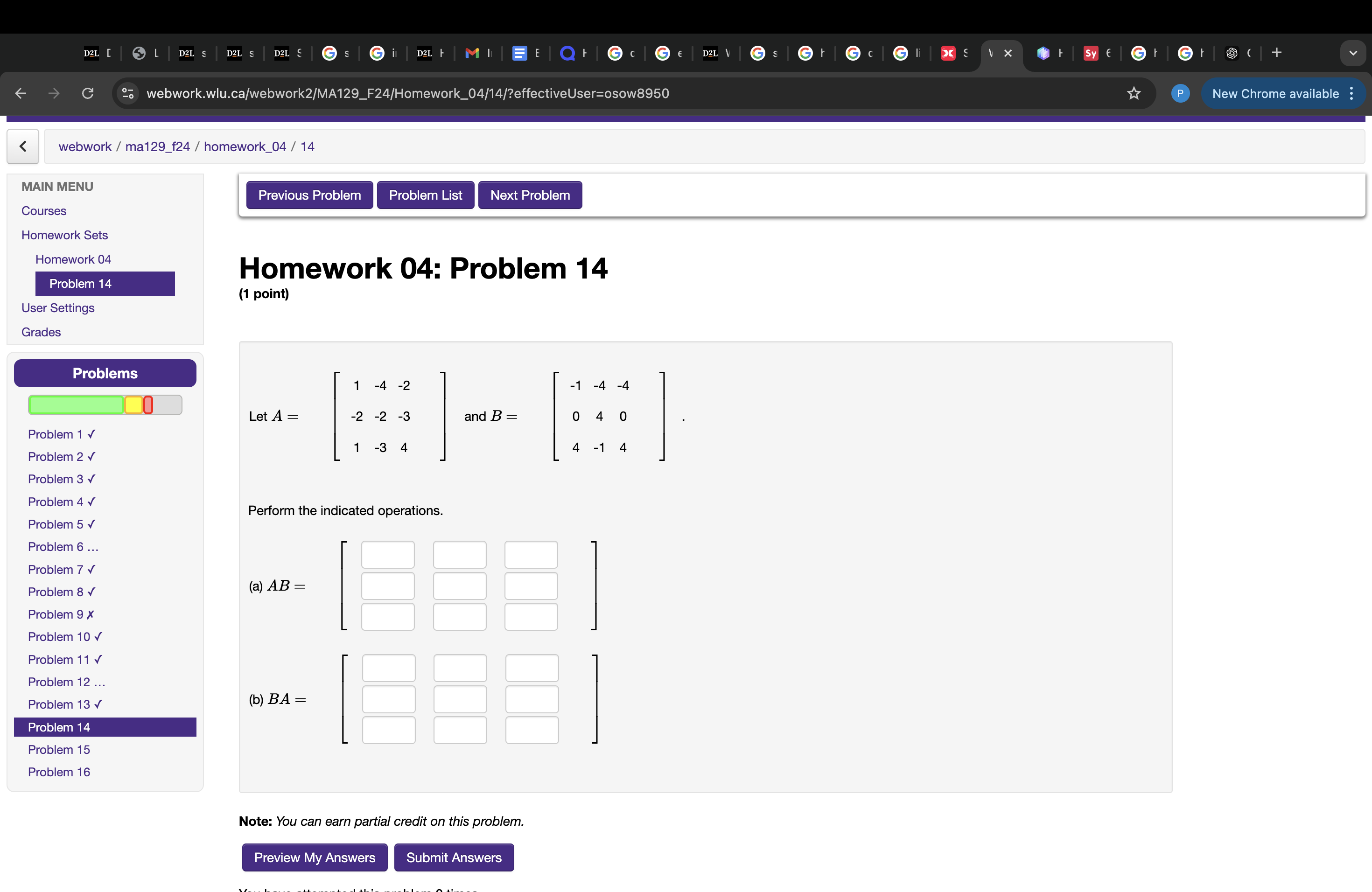
Task: Click the browser back arrow
Action: point(21,93)
